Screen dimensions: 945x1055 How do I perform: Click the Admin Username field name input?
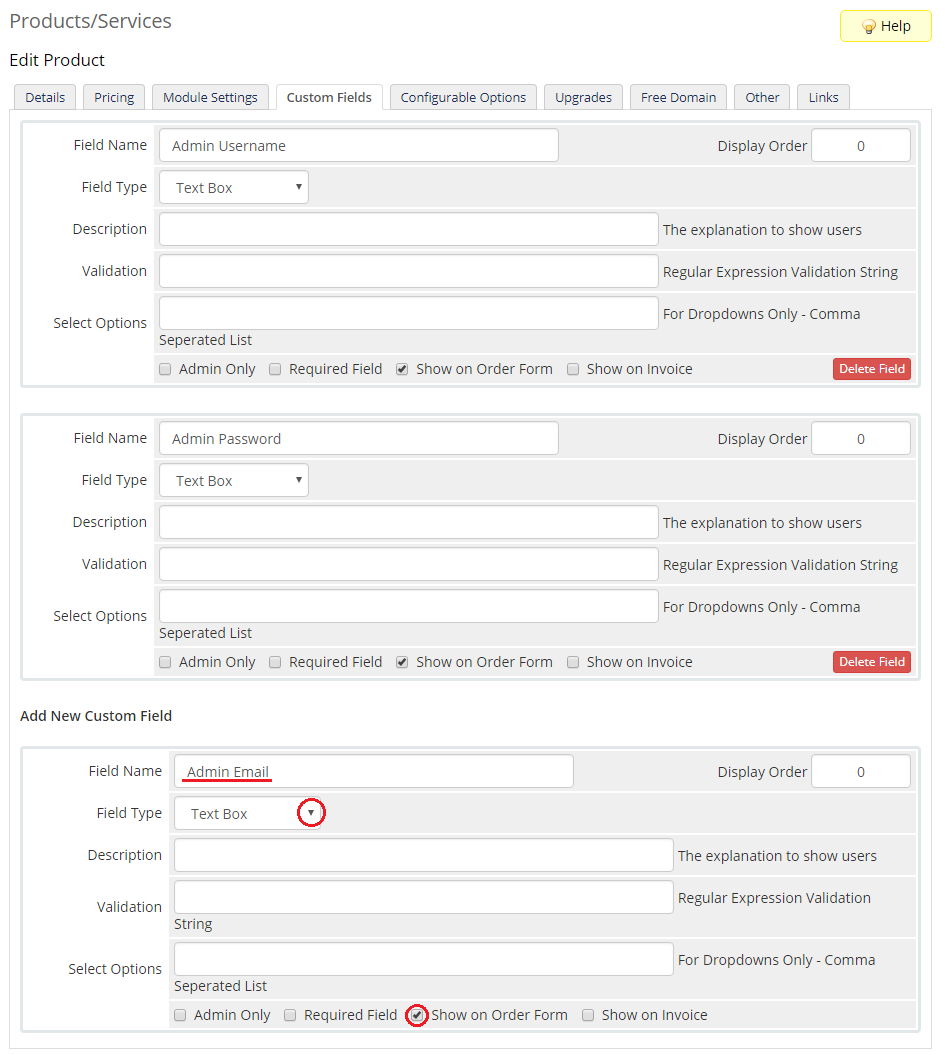click(358, 145)
